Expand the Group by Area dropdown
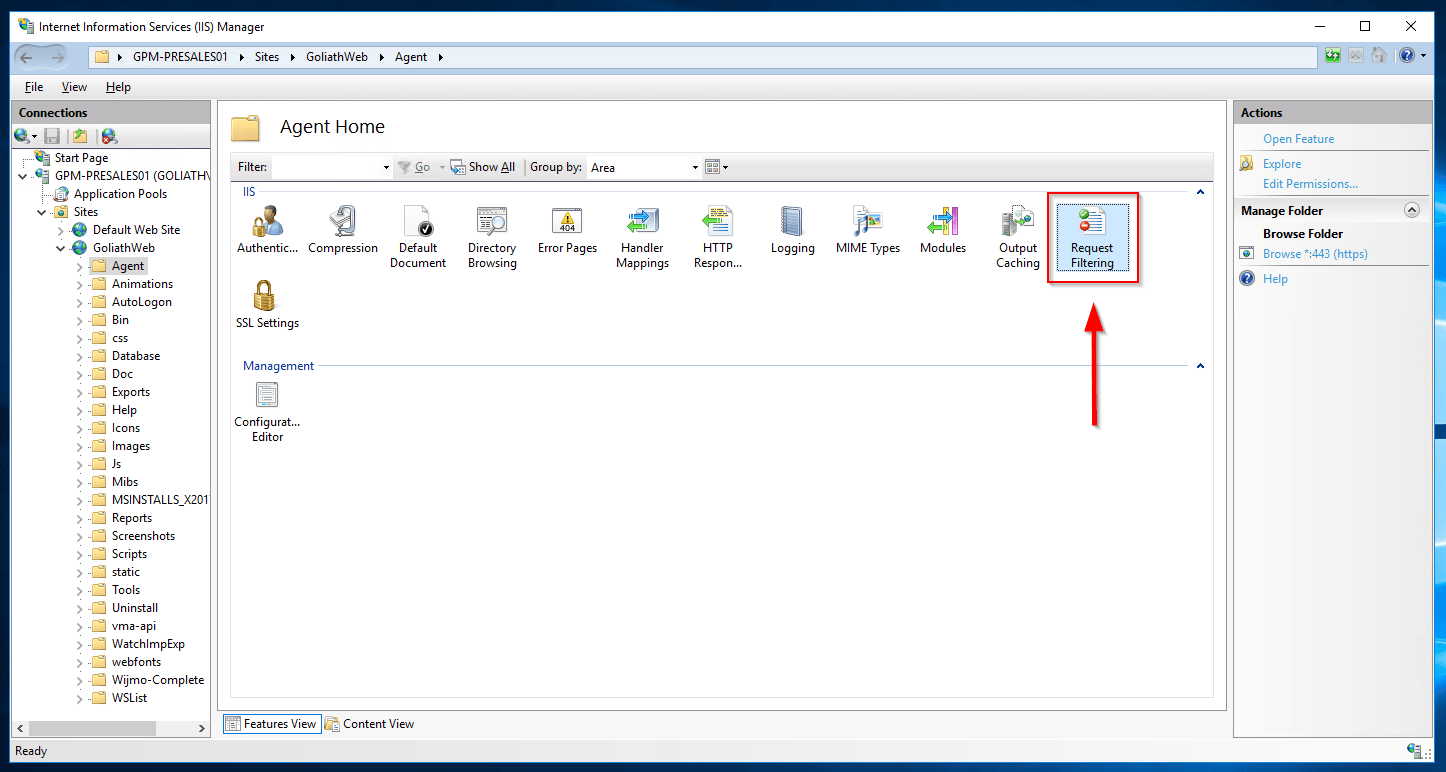Viewport: 1446px width, 772px height. click(694, 167)
